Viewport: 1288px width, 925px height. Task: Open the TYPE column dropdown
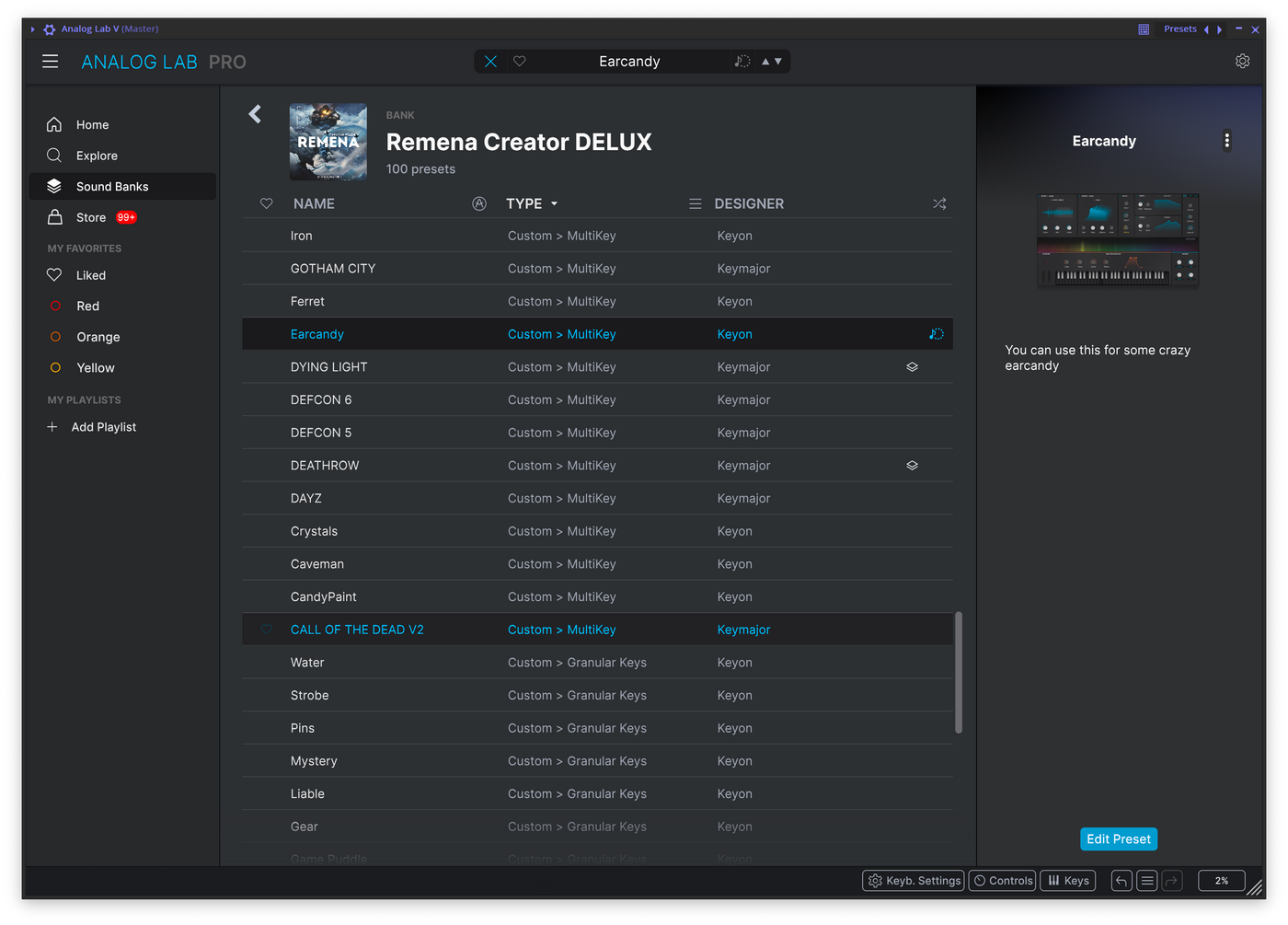coord(533,203)
